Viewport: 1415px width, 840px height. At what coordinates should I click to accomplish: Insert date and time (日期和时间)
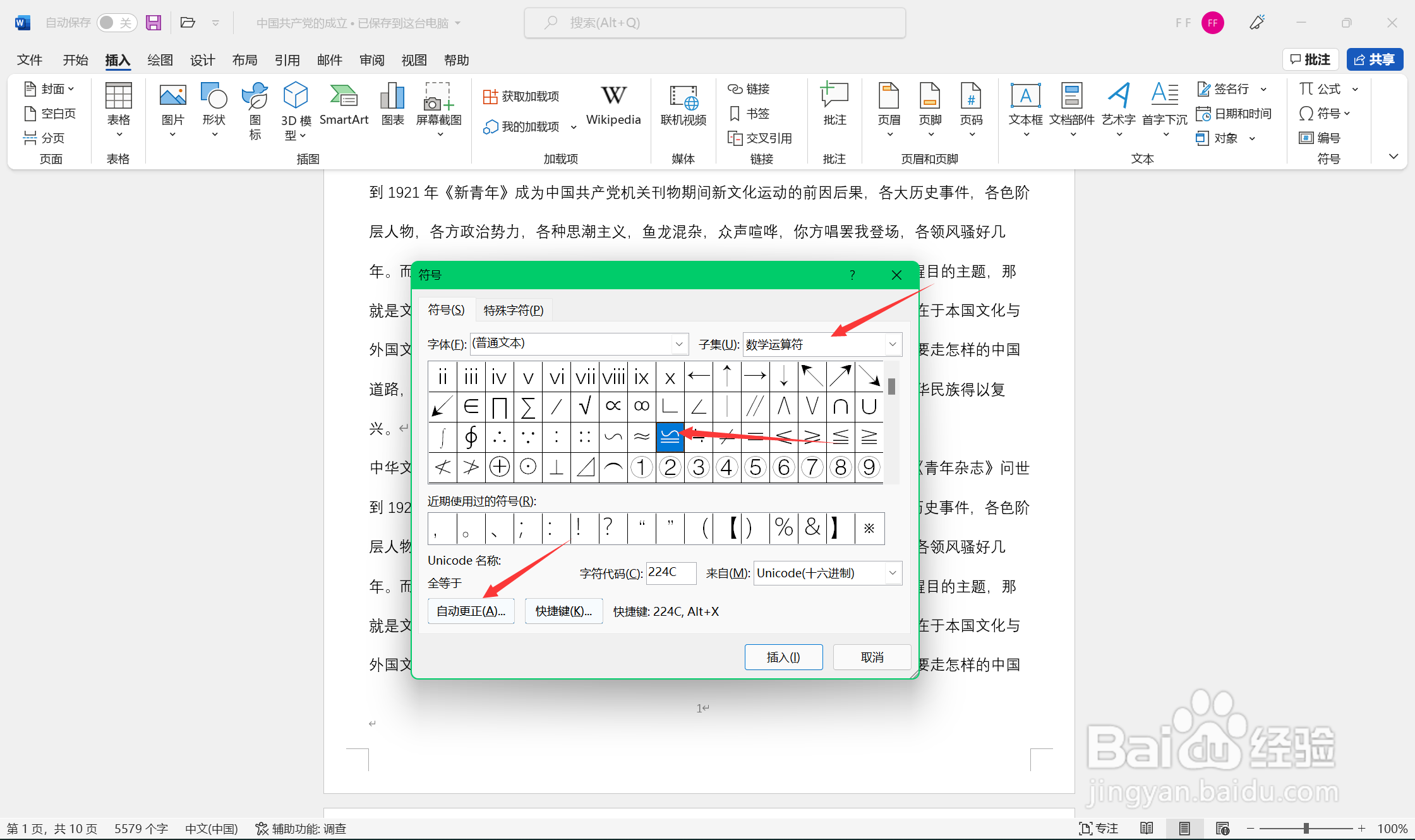pyautogui.click(x=1234, y=114)
